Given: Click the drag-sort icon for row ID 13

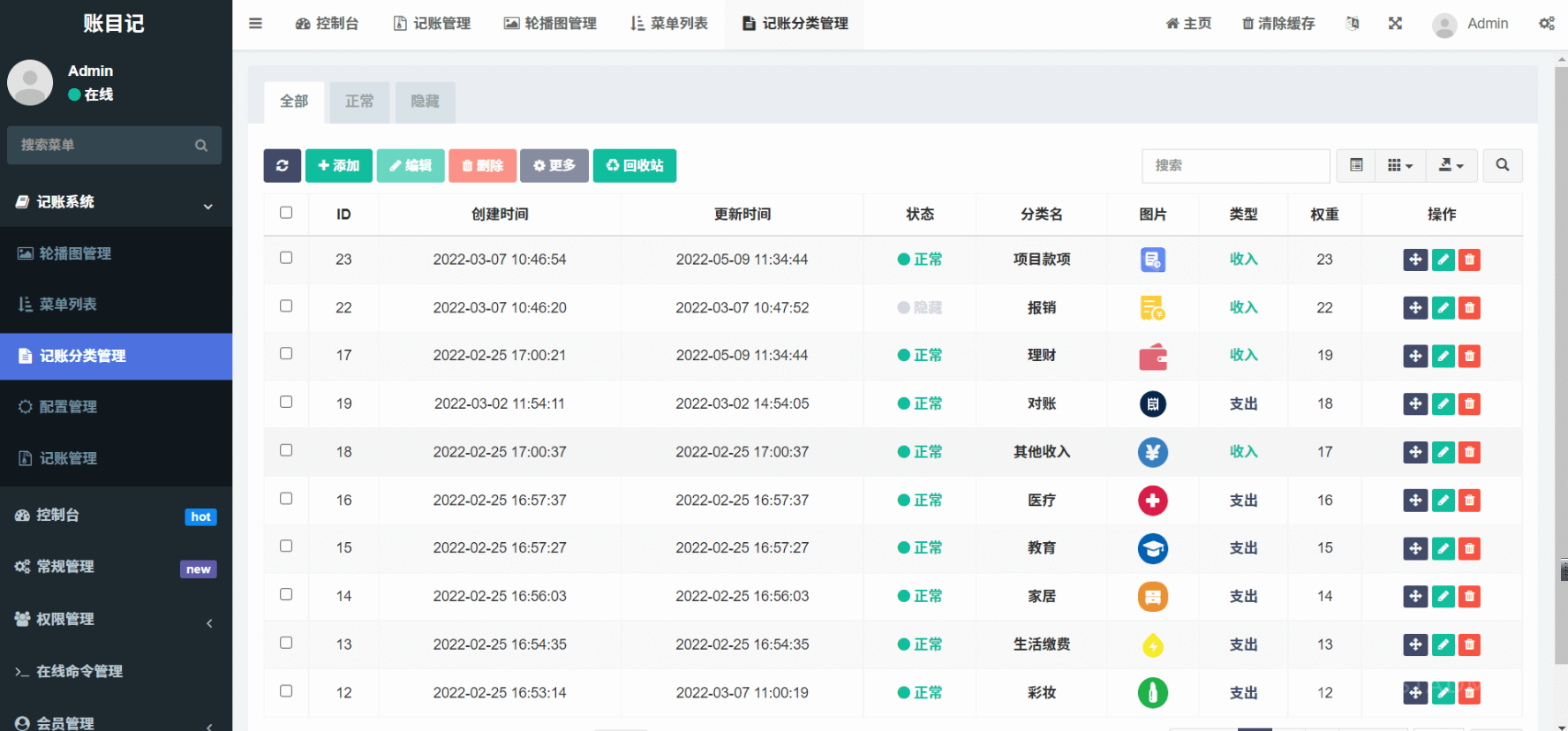Looking at the screenshot, I should point(1415,644).
